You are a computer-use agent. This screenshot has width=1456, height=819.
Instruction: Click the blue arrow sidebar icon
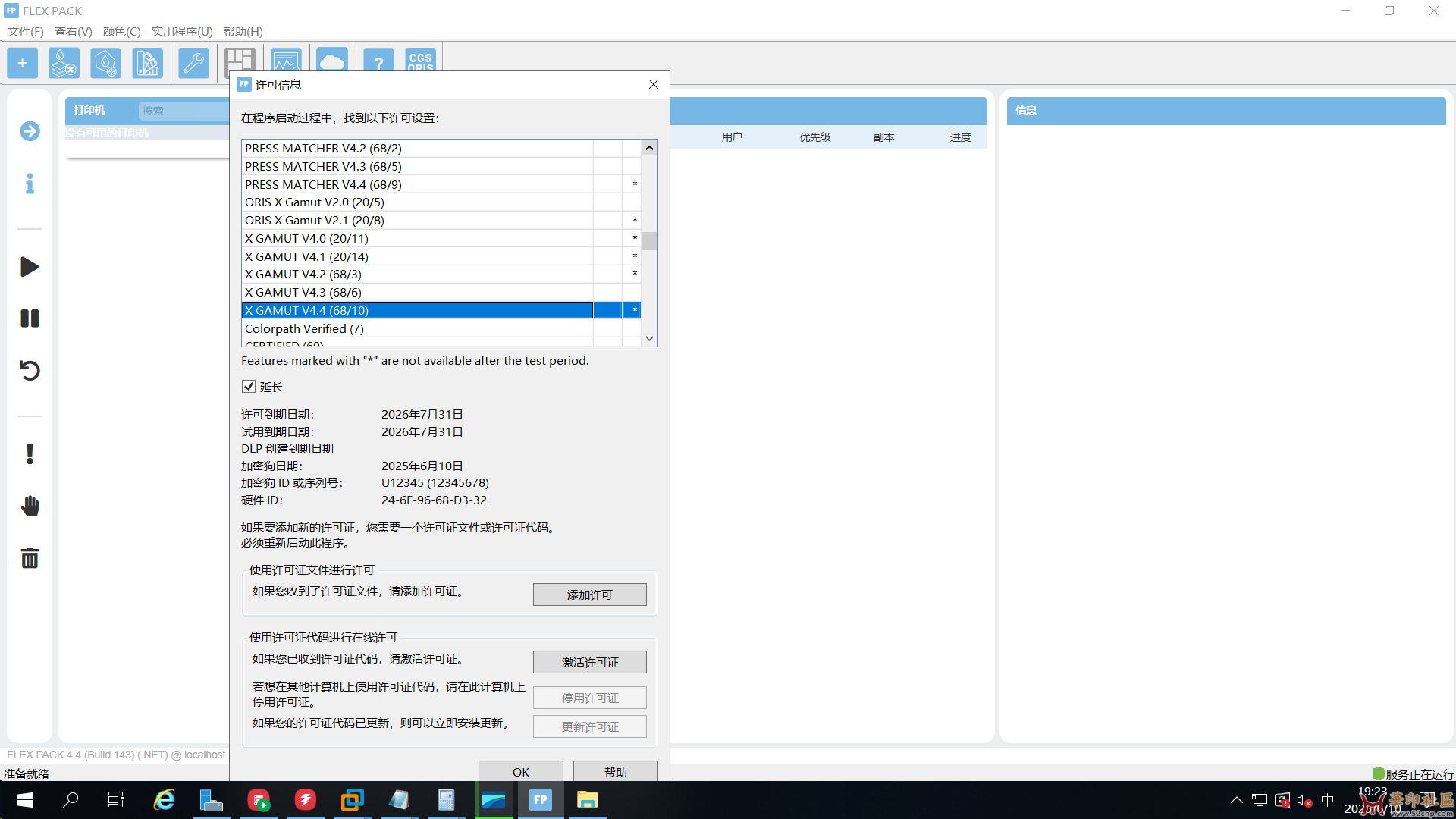[x=30, y=131]
